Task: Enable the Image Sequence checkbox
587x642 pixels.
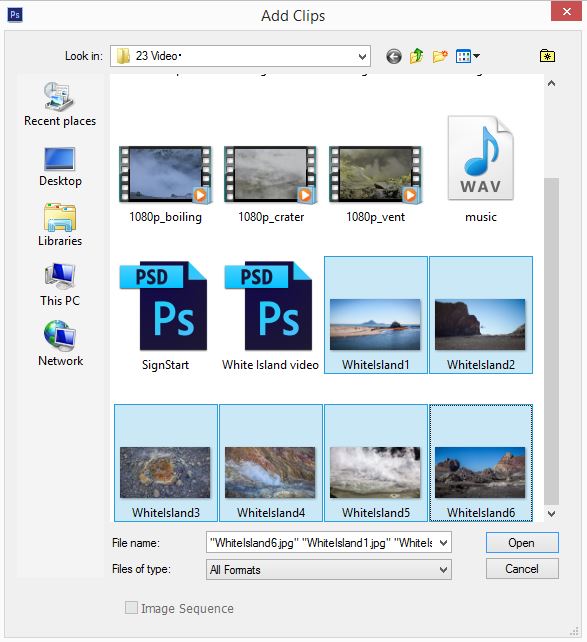Action: click(x=131, y=608)
